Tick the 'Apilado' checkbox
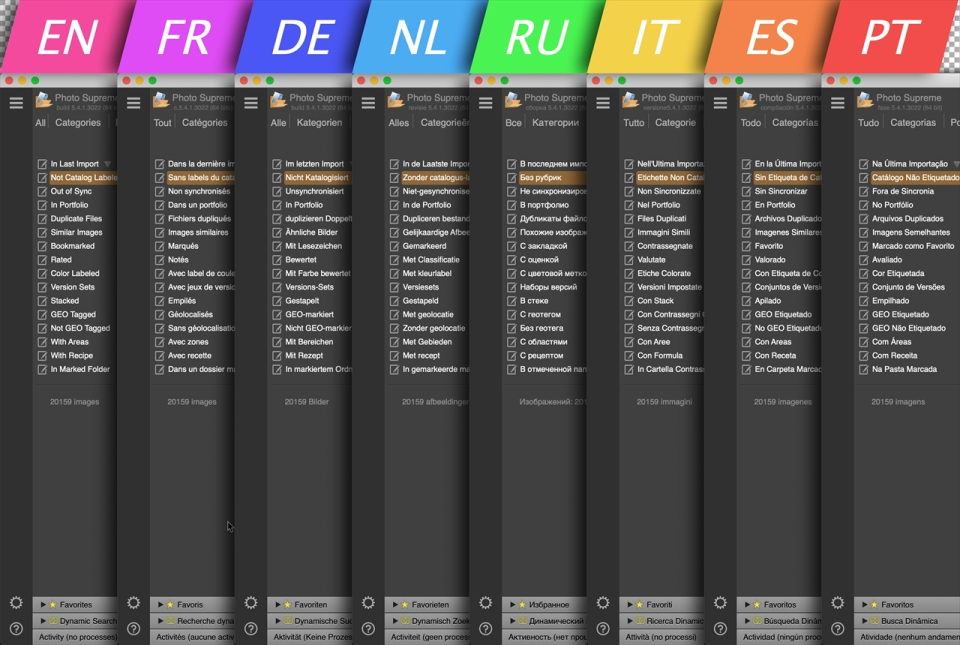960x645 pixels. (746, 300)
